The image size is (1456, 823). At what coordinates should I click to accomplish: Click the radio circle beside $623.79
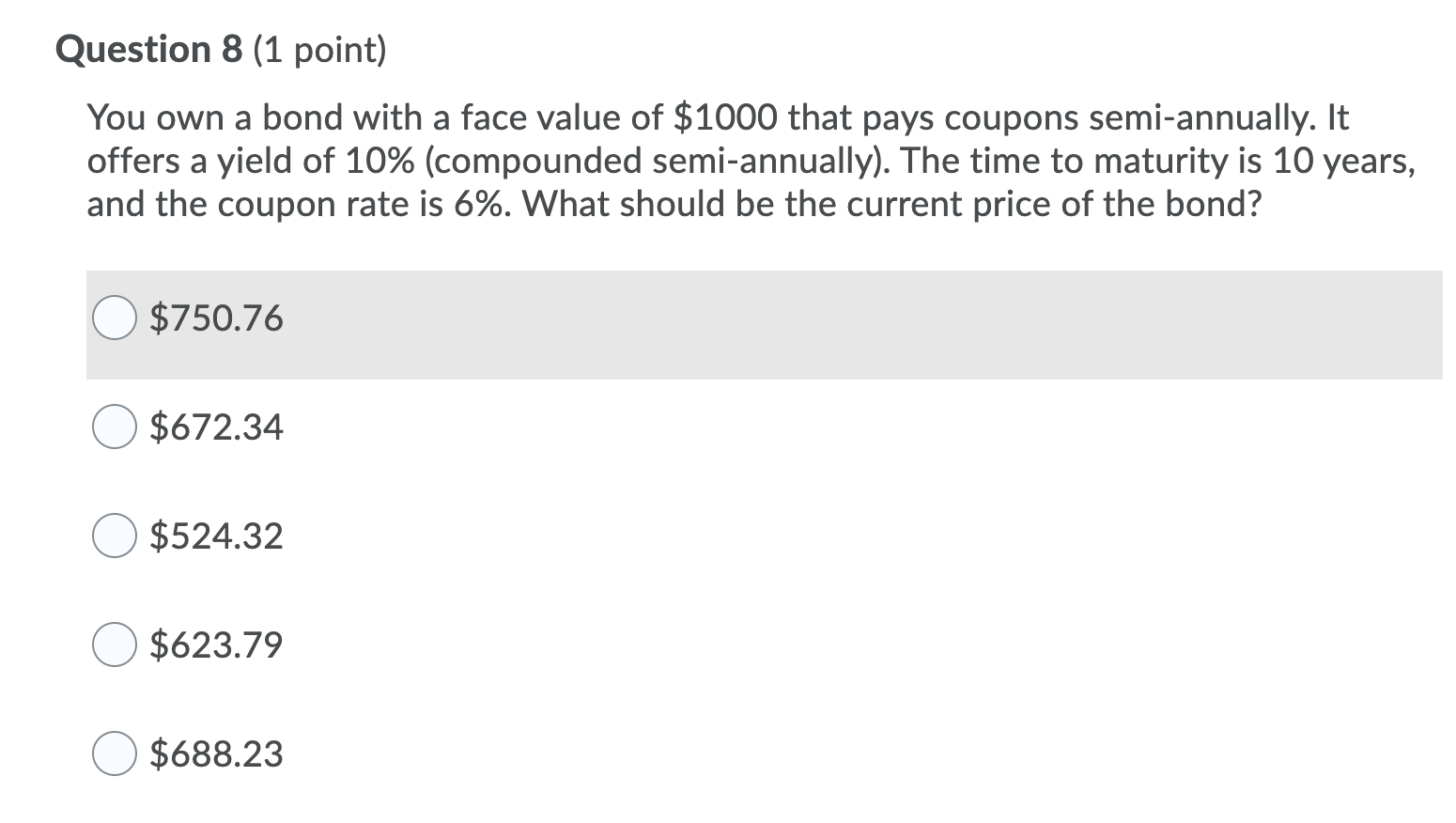point(115,644)
